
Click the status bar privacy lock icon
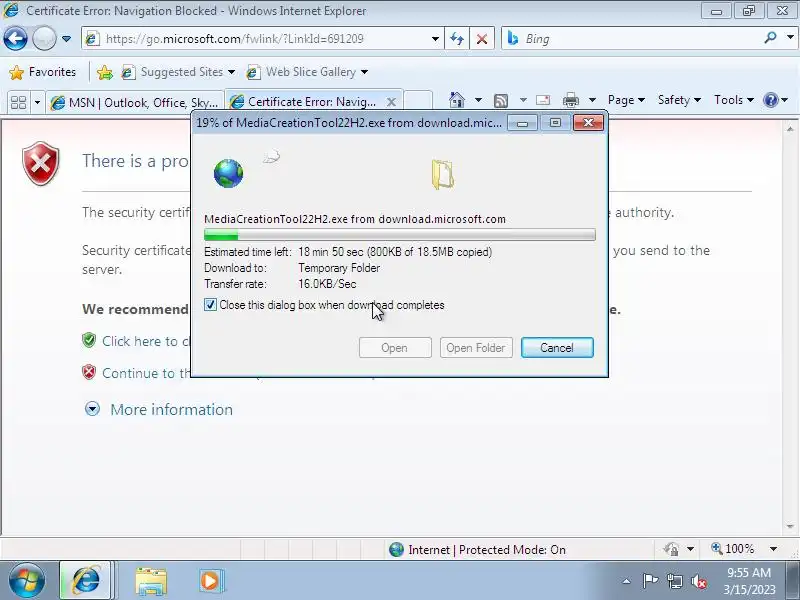671,549
